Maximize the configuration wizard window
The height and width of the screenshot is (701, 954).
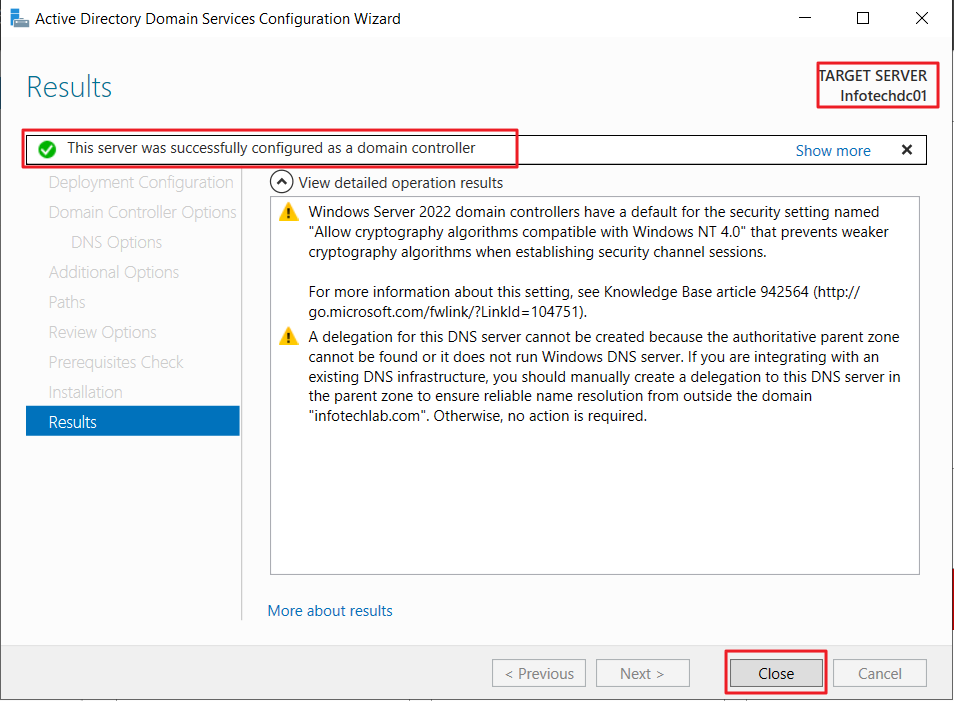[x=863, y=18]
